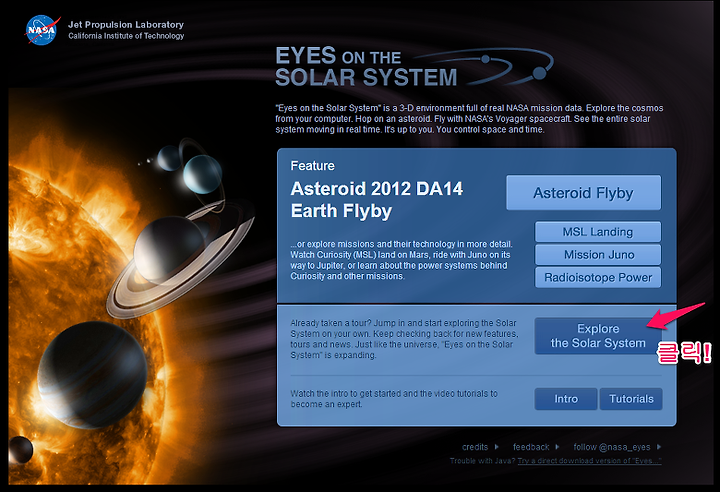Click the Eyes on the Solar System logo
720x492 pixels.
click(x=414, y=67)
